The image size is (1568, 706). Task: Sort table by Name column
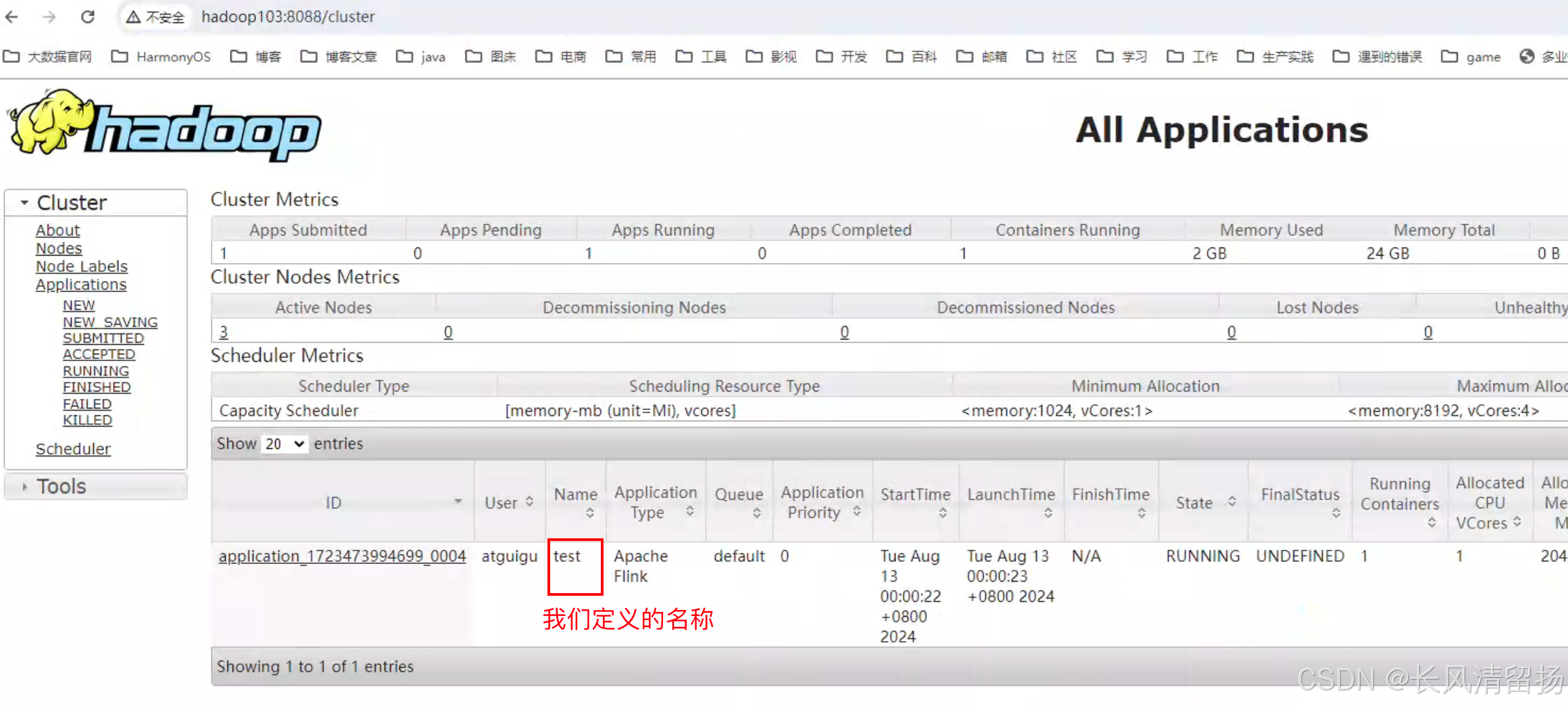(x=576, y=502)
